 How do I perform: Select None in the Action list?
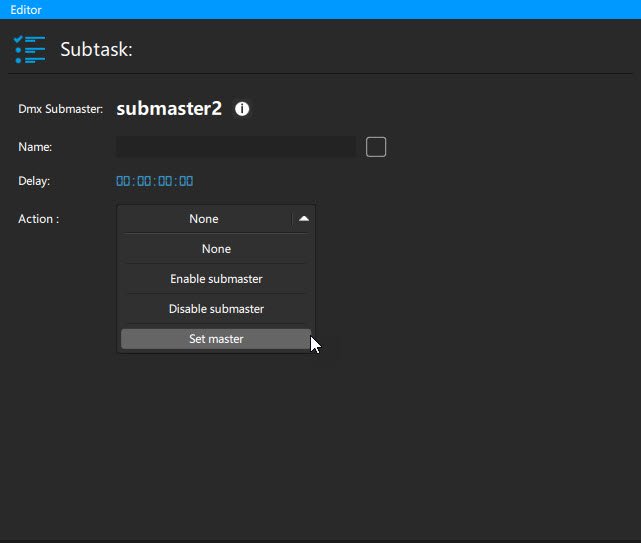[216, 249]
